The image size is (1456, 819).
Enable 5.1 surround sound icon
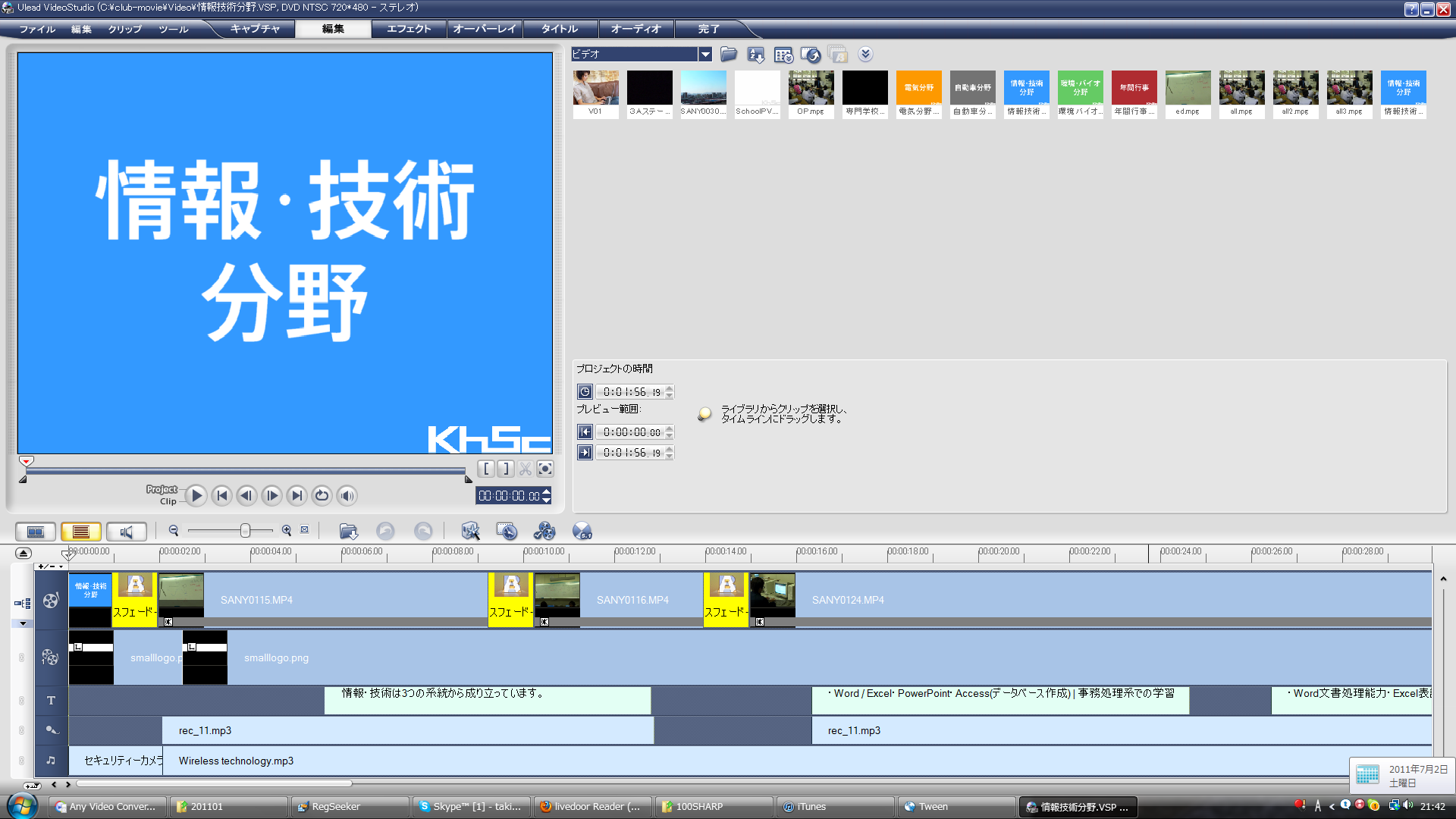coord(582,531)
